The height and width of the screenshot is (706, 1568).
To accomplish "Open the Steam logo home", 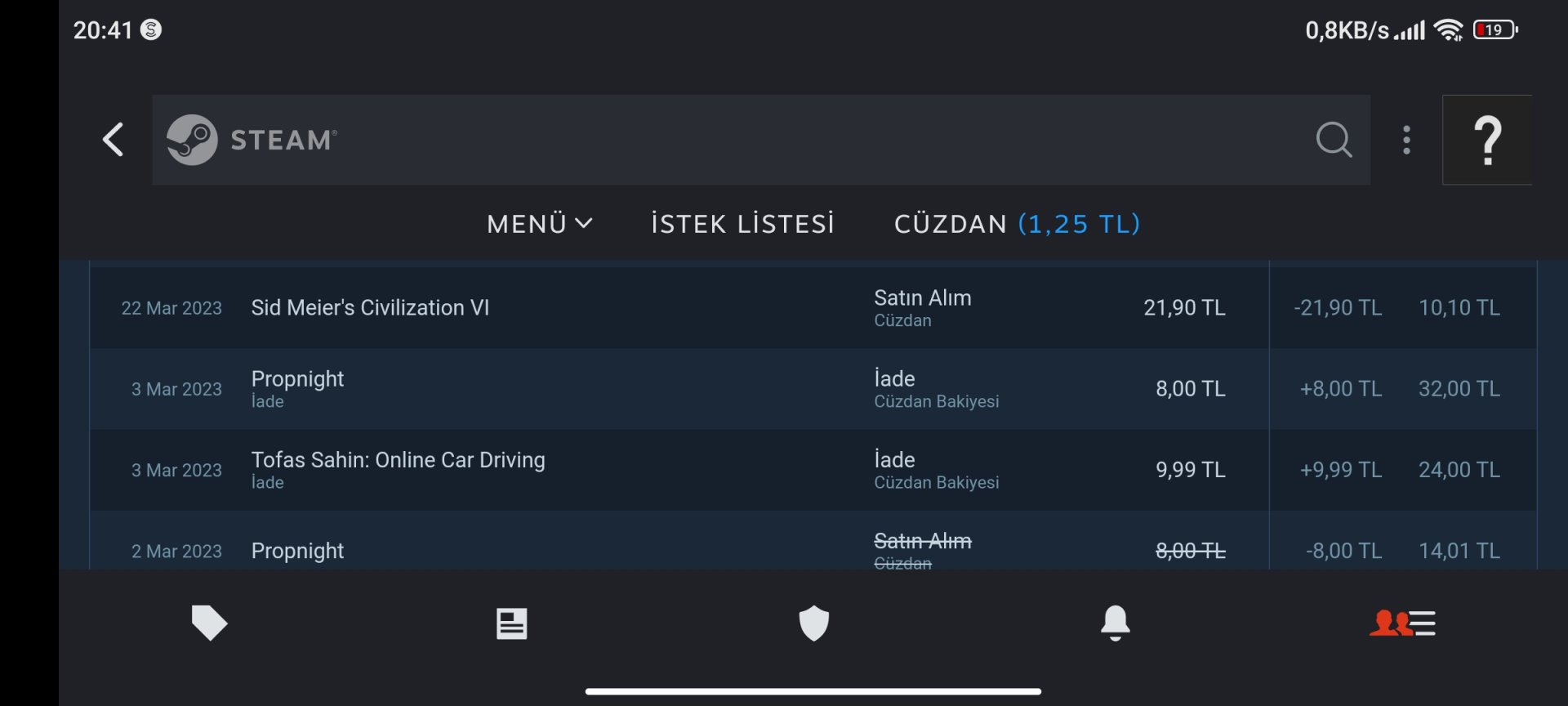I will point(252,140).
